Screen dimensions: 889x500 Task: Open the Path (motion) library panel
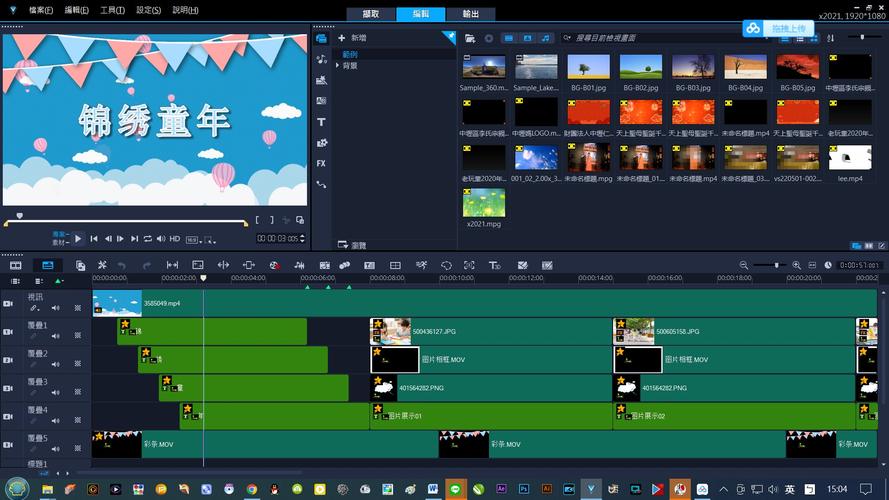(x=321, y=184)
